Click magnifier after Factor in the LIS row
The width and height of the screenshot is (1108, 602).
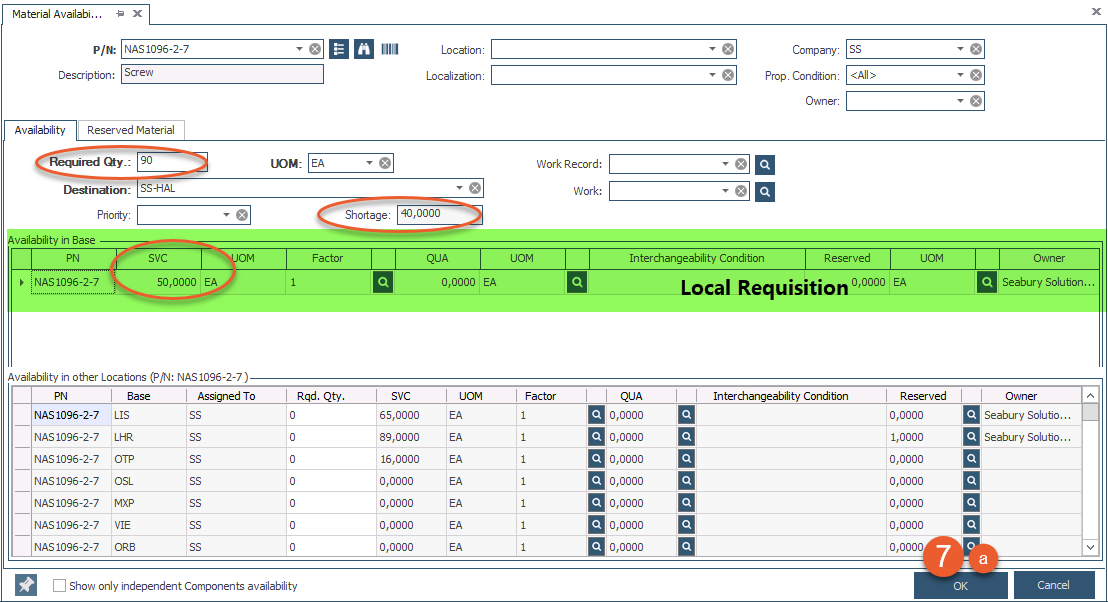coord(596,415)
